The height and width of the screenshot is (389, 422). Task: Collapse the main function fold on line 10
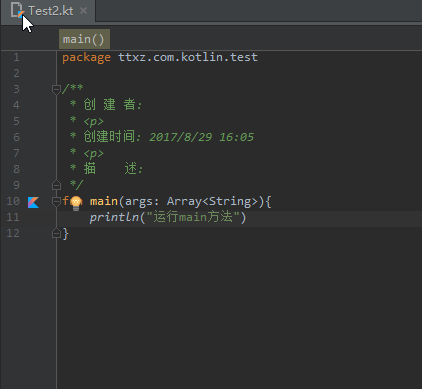coord(56,201)
